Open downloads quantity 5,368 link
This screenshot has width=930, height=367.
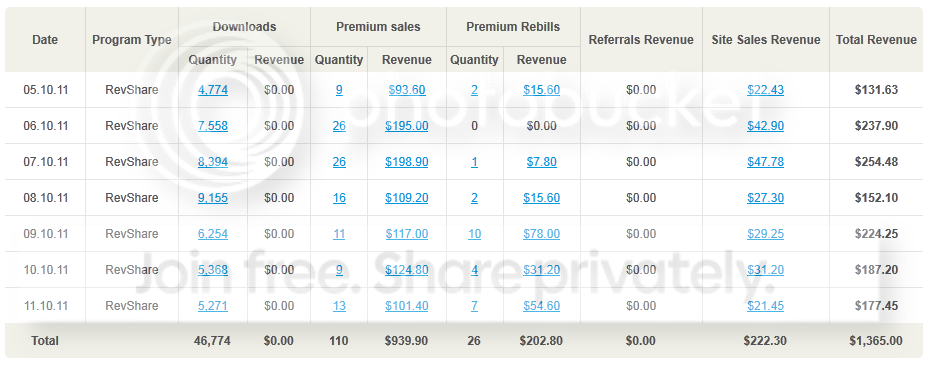[213, 270]
